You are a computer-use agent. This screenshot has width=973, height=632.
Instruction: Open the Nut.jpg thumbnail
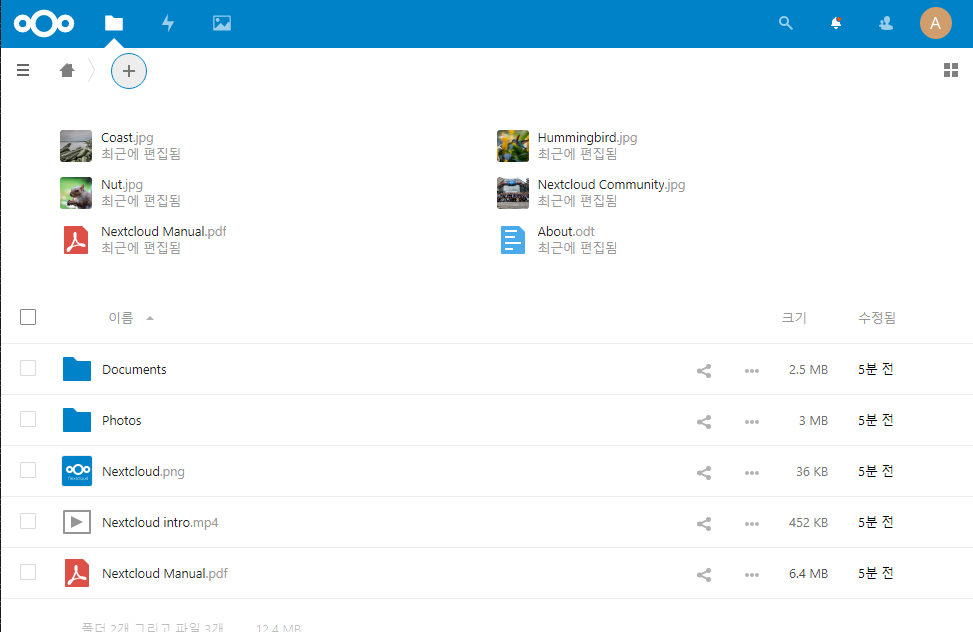tap(76, 193)
